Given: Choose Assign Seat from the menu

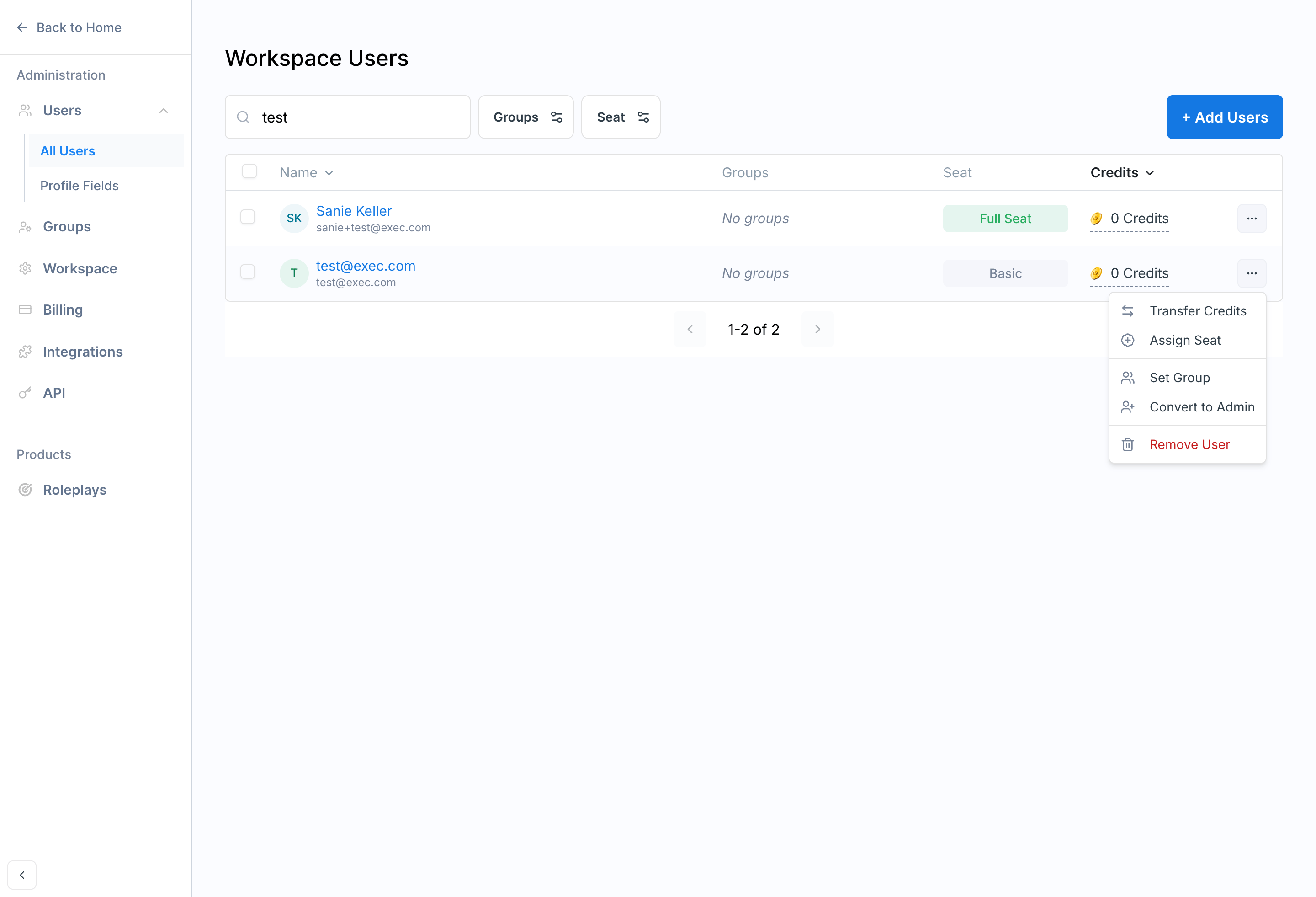Looking at the screenshot, I should click(1188, 340).
